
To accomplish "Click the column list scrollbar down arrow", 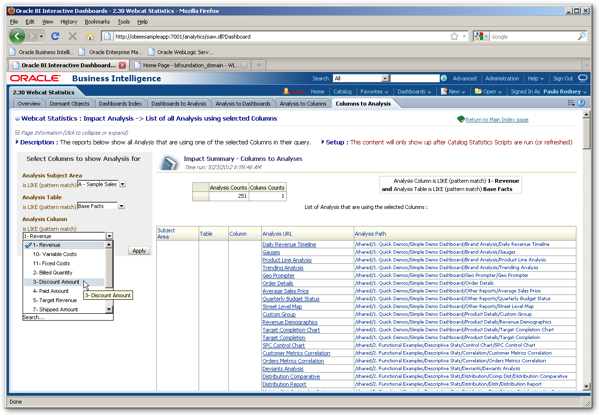I will click(x=109, y=309).
